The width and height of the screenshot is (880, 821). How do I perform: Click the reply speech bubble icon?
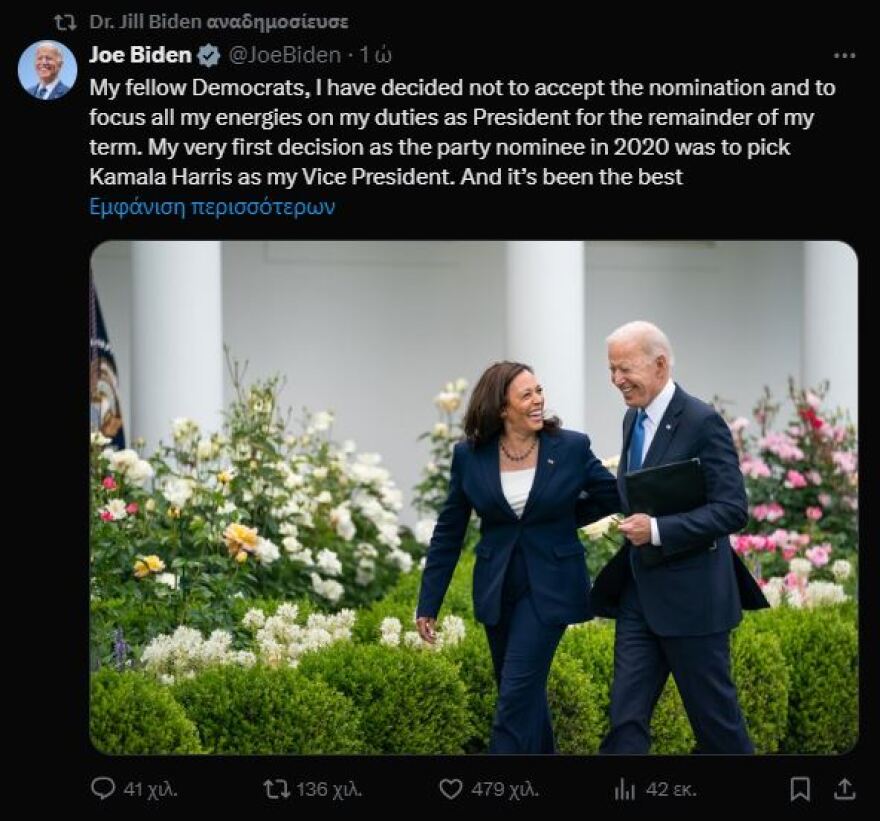(x=103, y=789)
